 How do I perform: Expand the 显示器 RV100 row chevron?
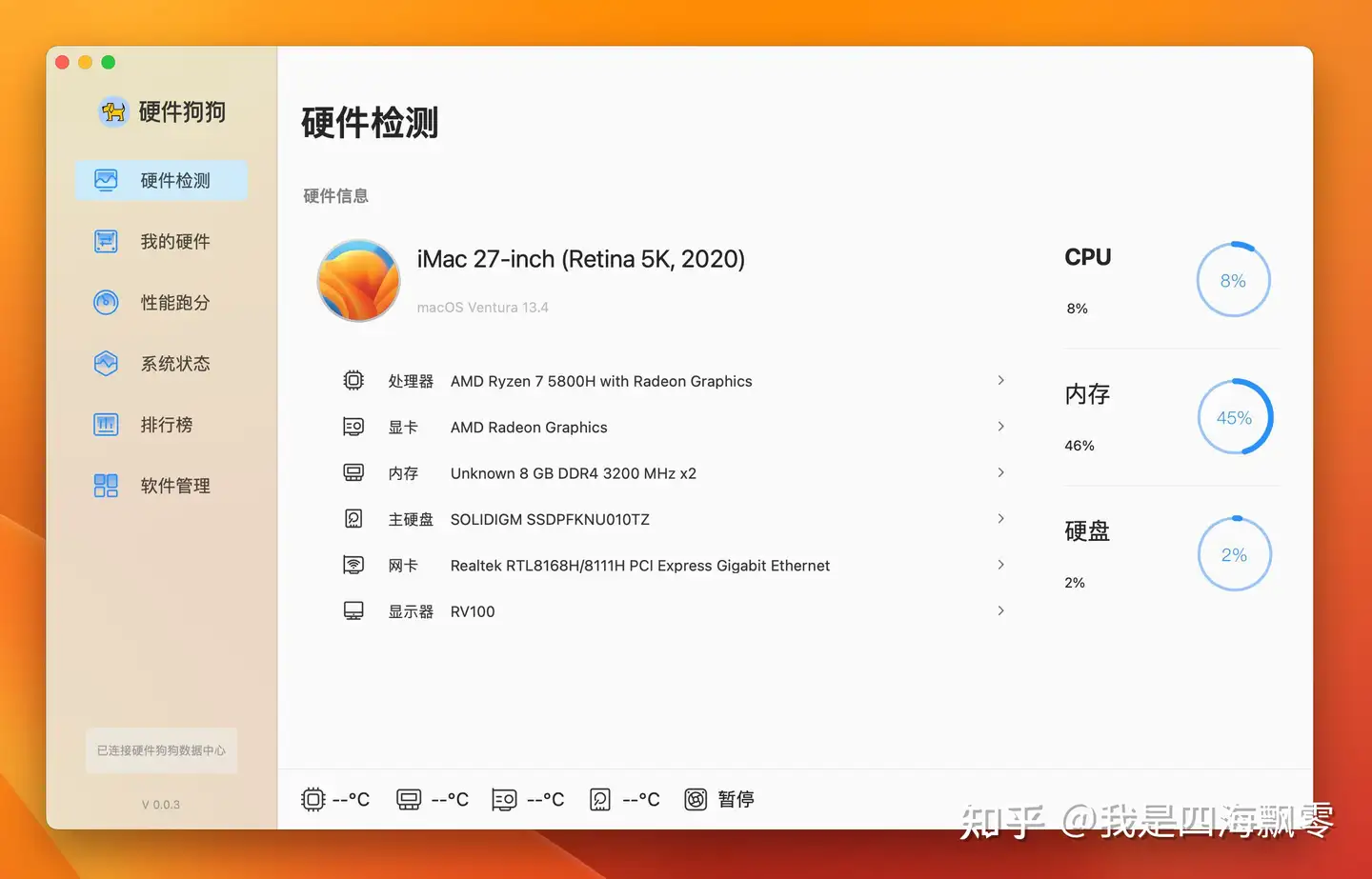pos(1000,610)
